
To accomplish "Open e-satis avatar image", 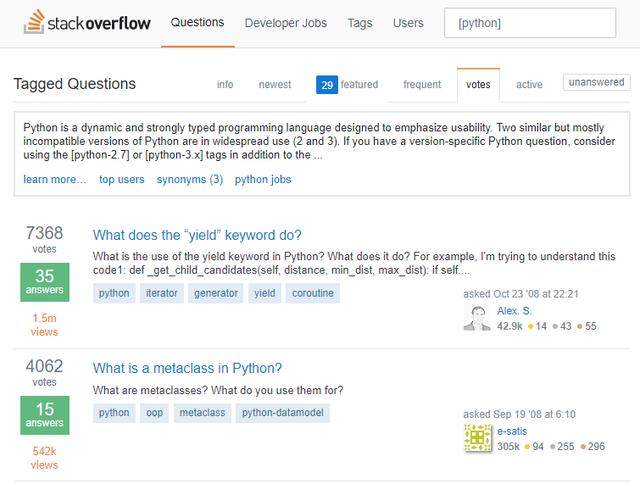I will point(477,438).
